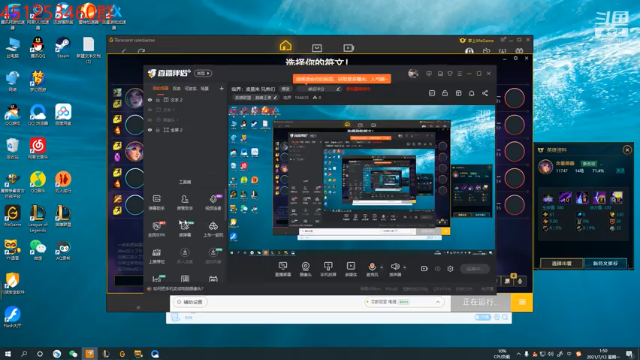
Task: Select the first scene tab in source panel
Action: pos(160,88)
